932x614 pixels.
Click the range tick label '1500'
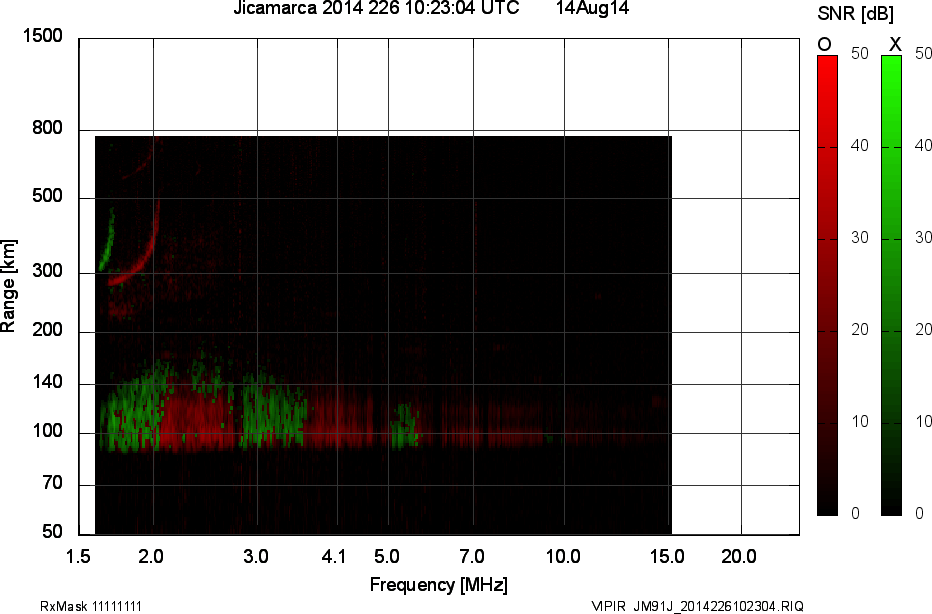coord(42,36)
